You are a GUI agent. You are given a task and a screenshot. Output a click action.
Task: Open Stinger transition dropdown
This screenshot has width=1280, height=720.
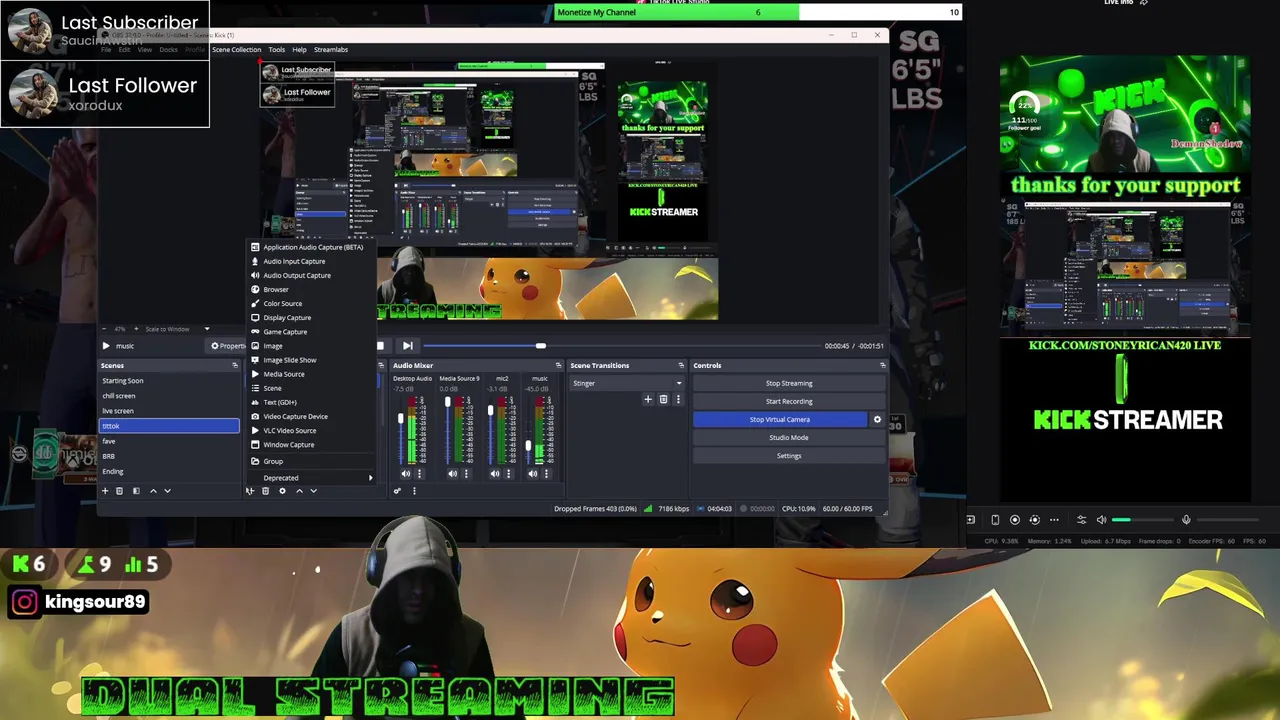[x=627, y=383]
